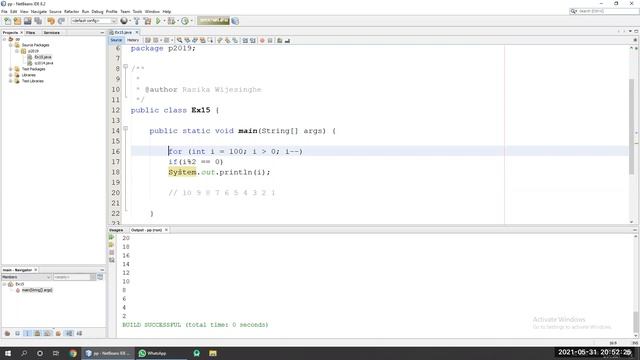Expand the Libraries node
640x360 pixels.
point(11,75)
